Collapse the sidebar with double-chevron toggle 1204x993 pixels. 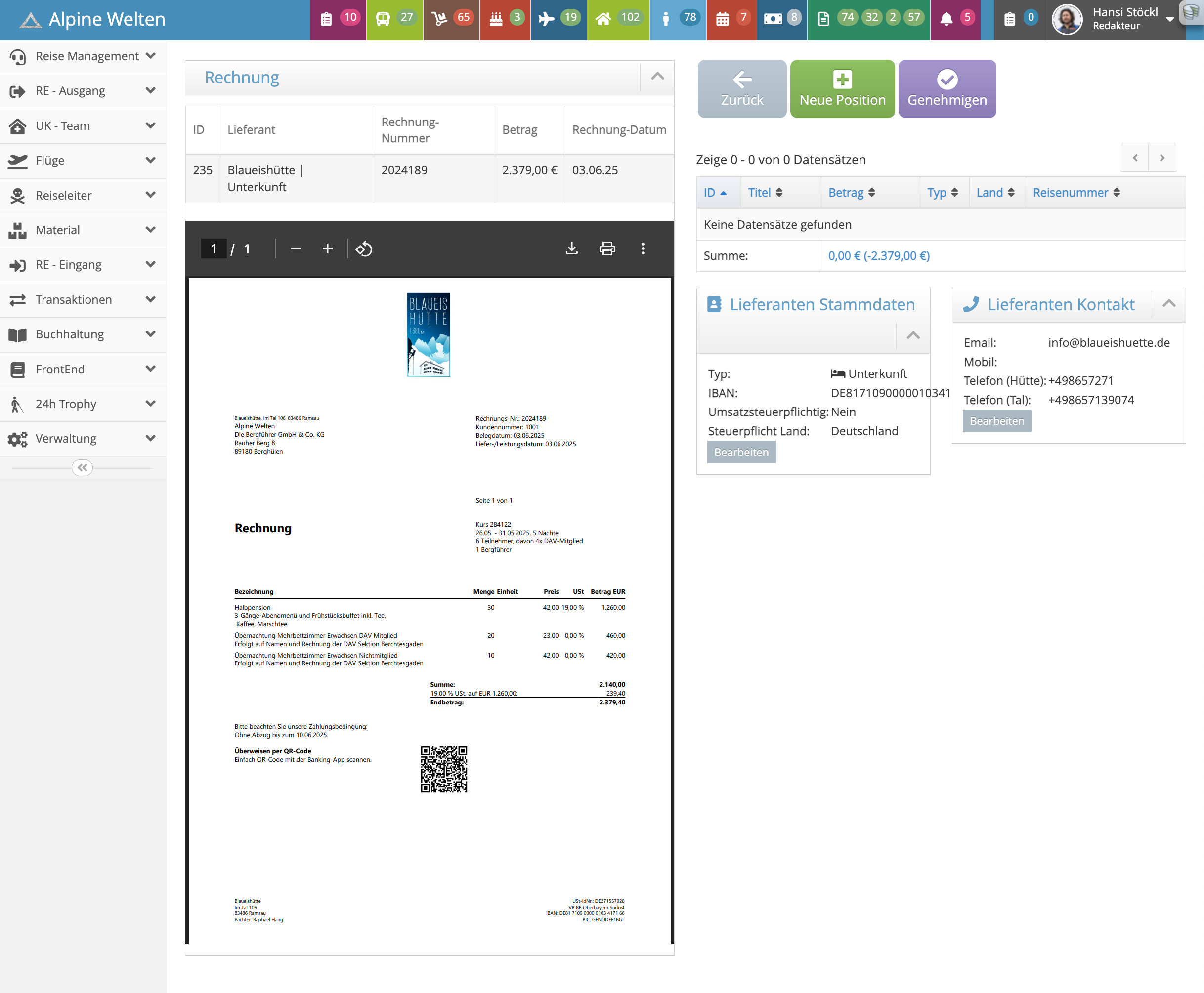click(83, 468)
